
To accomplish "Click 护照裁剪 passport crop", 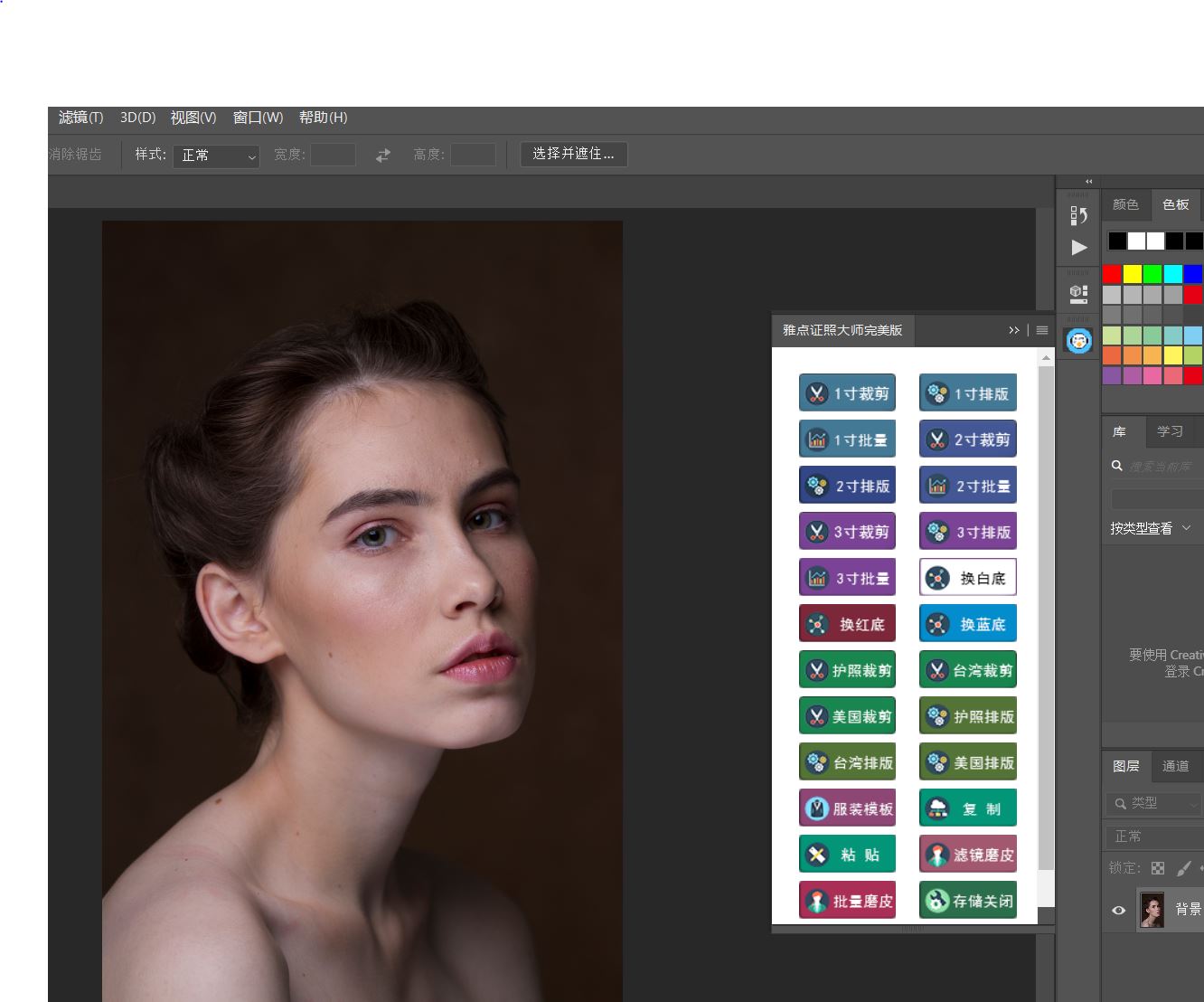I will pyautogui.click(x=847, y=670).
